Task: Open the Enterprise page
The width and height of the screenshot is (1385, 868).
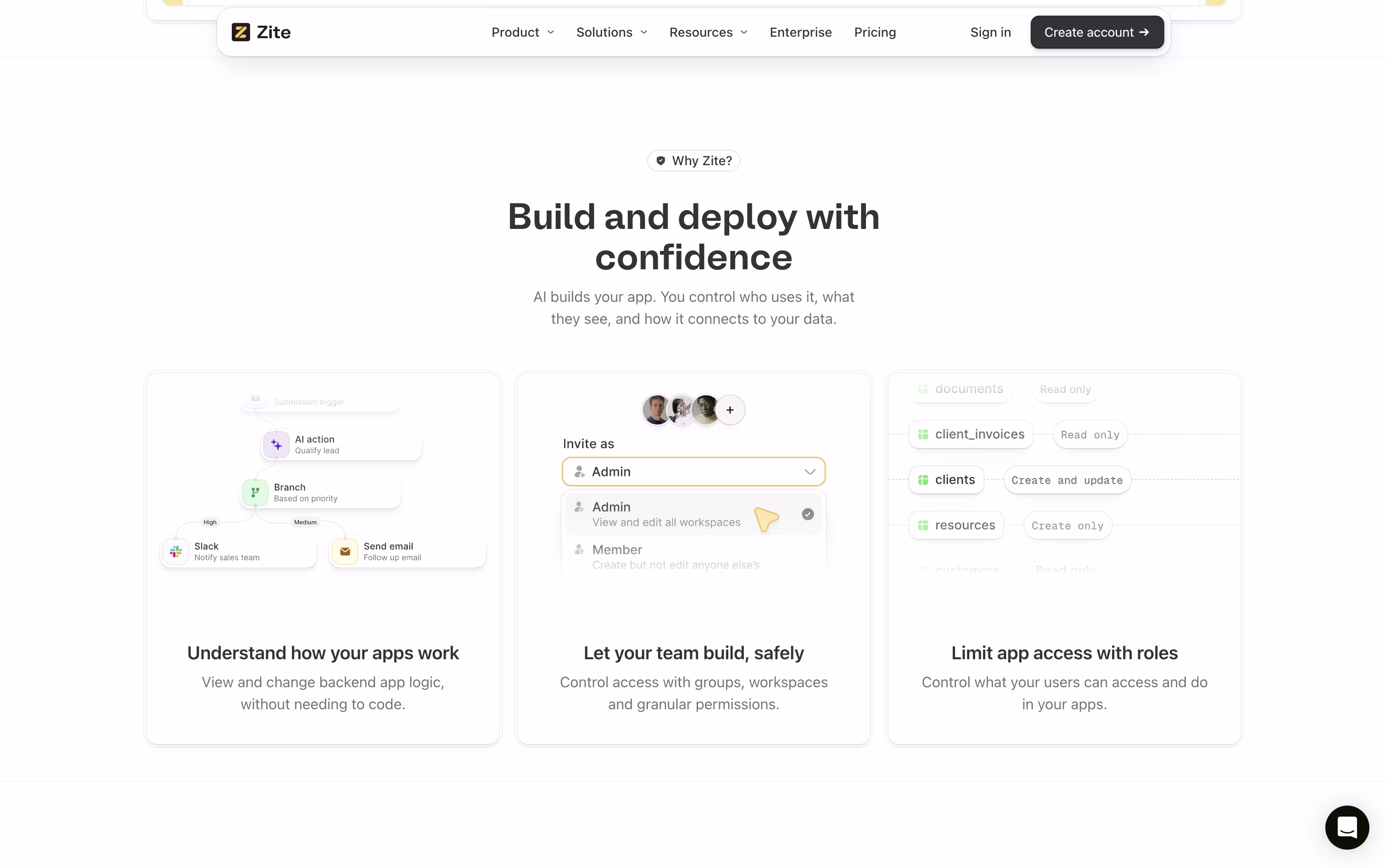Action: click(x=800, y=32)
